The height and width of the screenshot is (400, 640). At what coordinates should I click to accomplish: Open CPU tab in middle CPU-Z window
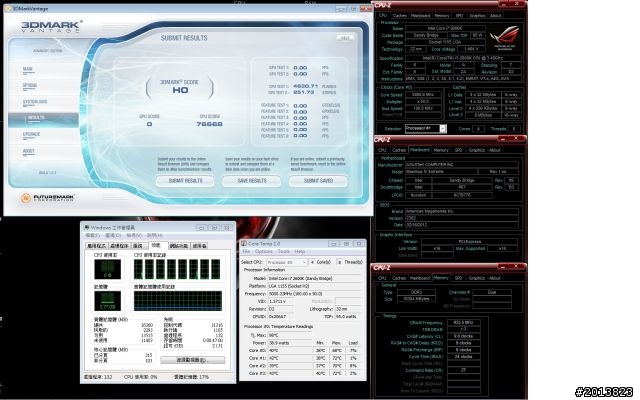382,150
